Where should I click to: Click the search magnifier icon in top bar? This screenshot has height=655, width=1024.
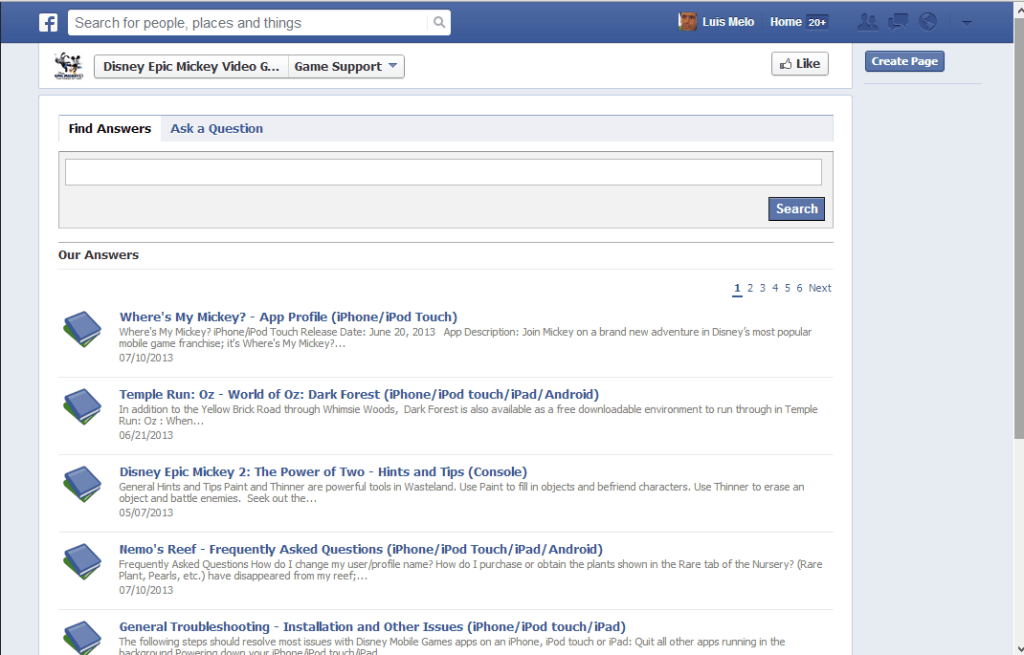439,22
